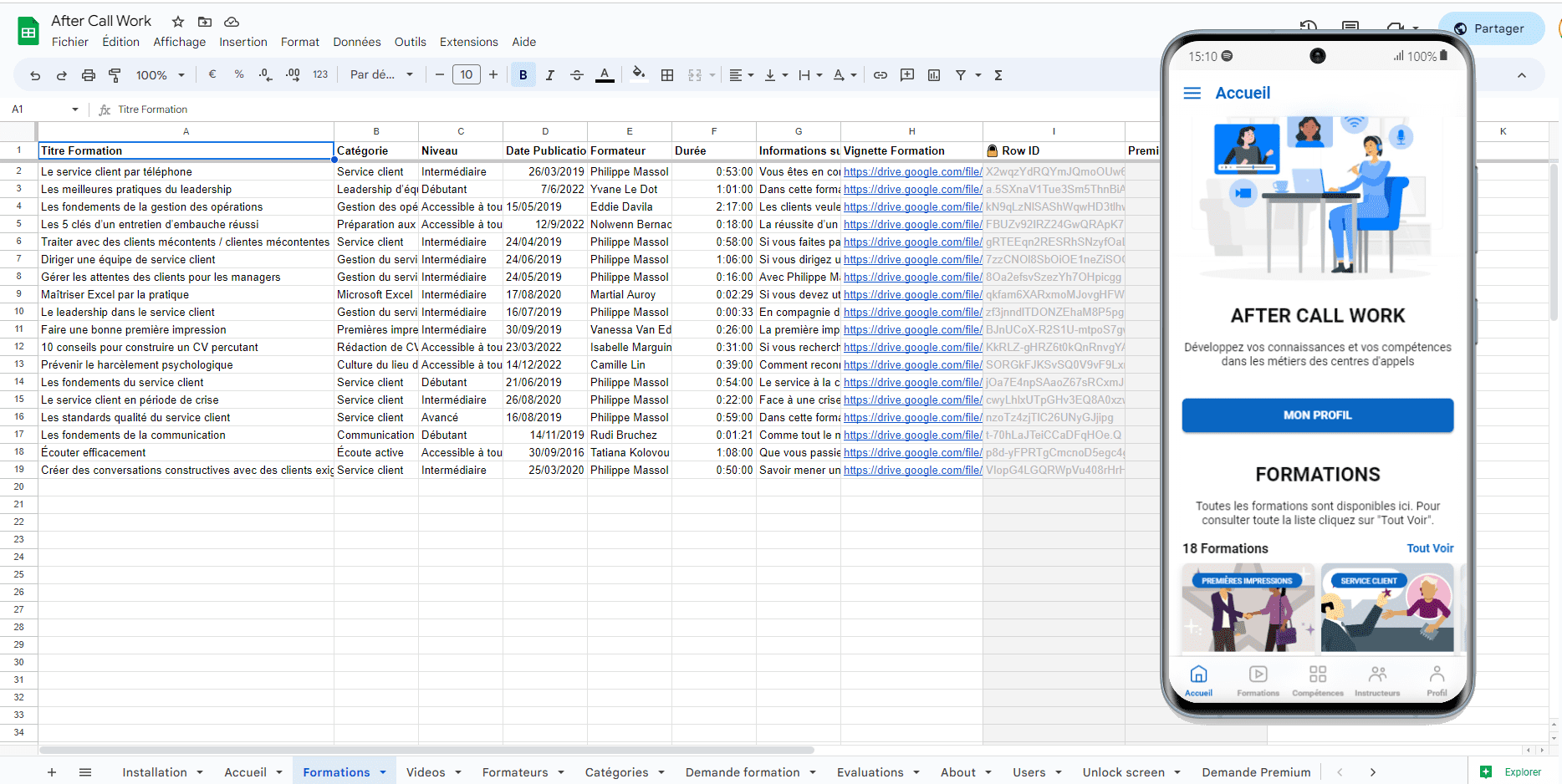Image resolution: width=1562 pixels, height=784 pixels.
Task: Open the Extensions menu
Action: pos(468,42)
